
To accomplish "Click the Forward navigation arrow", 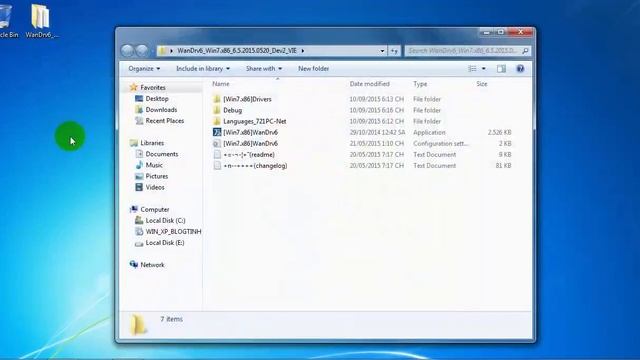I will (x=142, y=51).
